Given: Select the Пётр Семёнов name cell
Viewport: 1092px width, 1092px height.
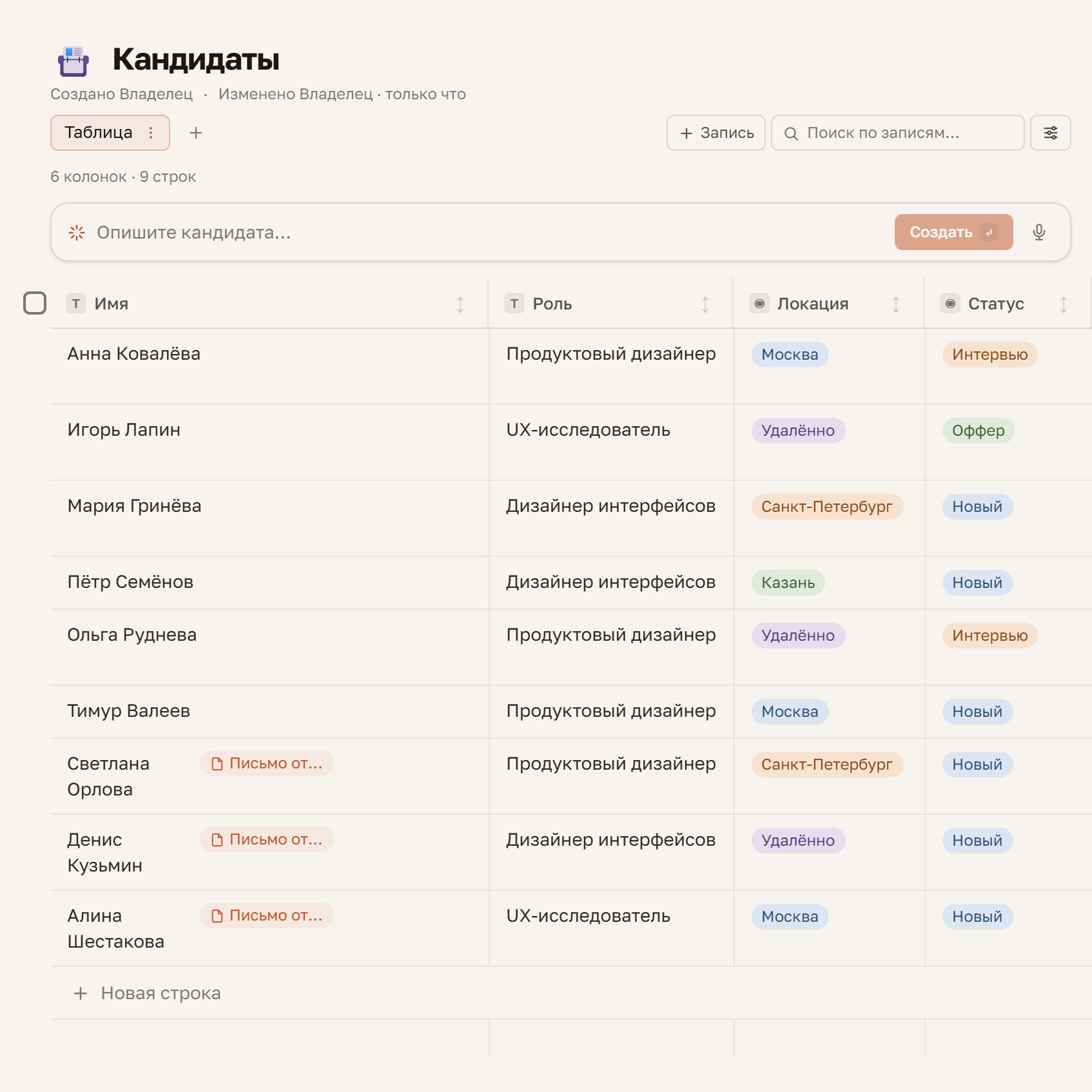Looking at the screenshot, I should [269, 583].
